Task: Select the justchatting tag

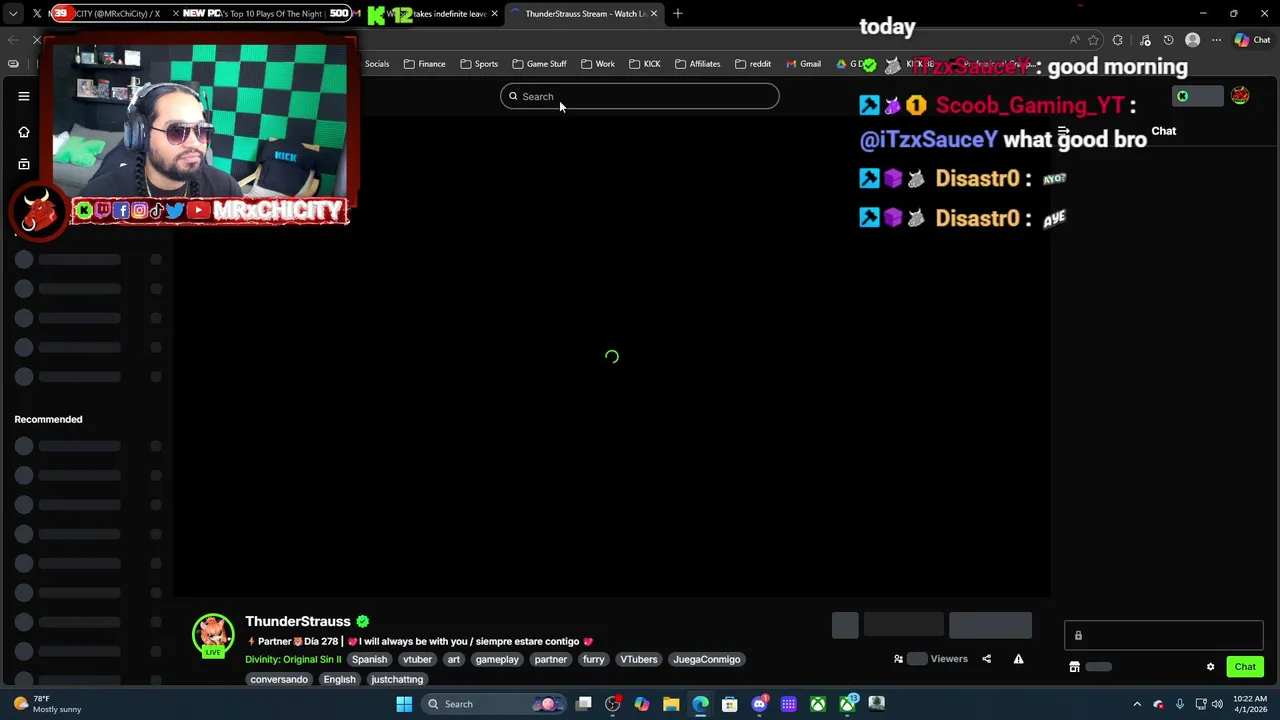Action: pos(397,679)
